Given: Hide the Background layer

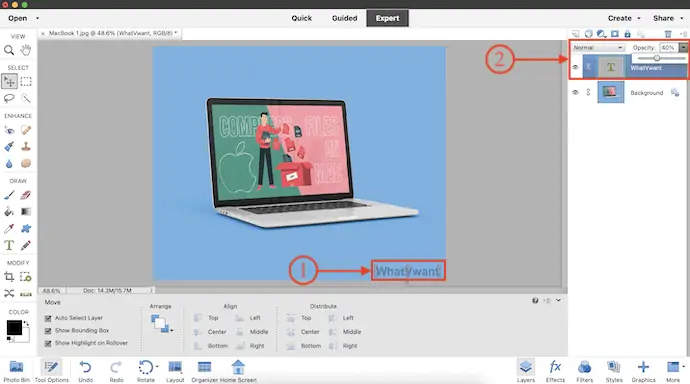Looking at the screenshot, I should 575,92.
